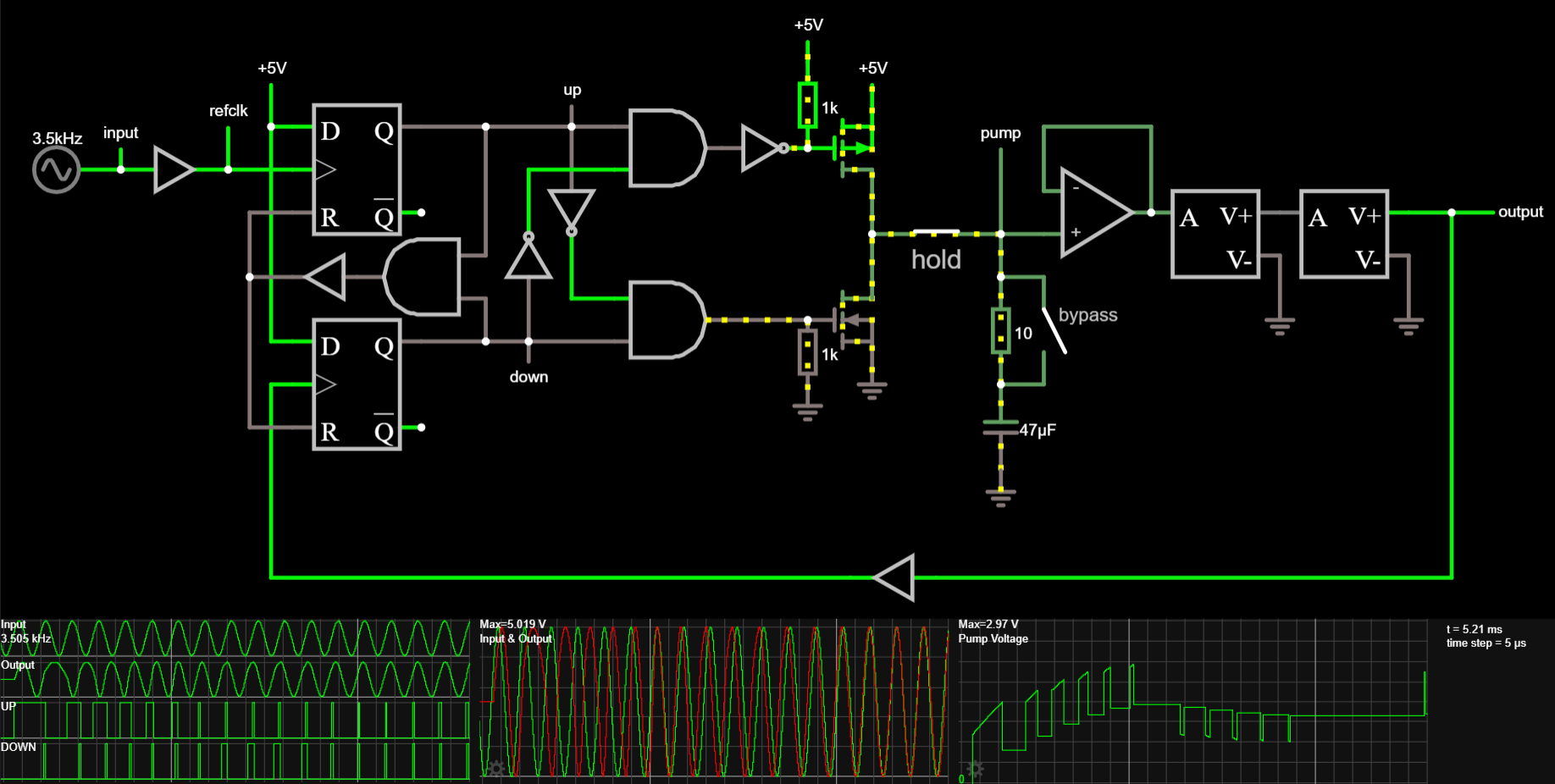Click the +5V label above the upper 1k resistor
This screenshot has width=1555, height=784.
[809, 25]
